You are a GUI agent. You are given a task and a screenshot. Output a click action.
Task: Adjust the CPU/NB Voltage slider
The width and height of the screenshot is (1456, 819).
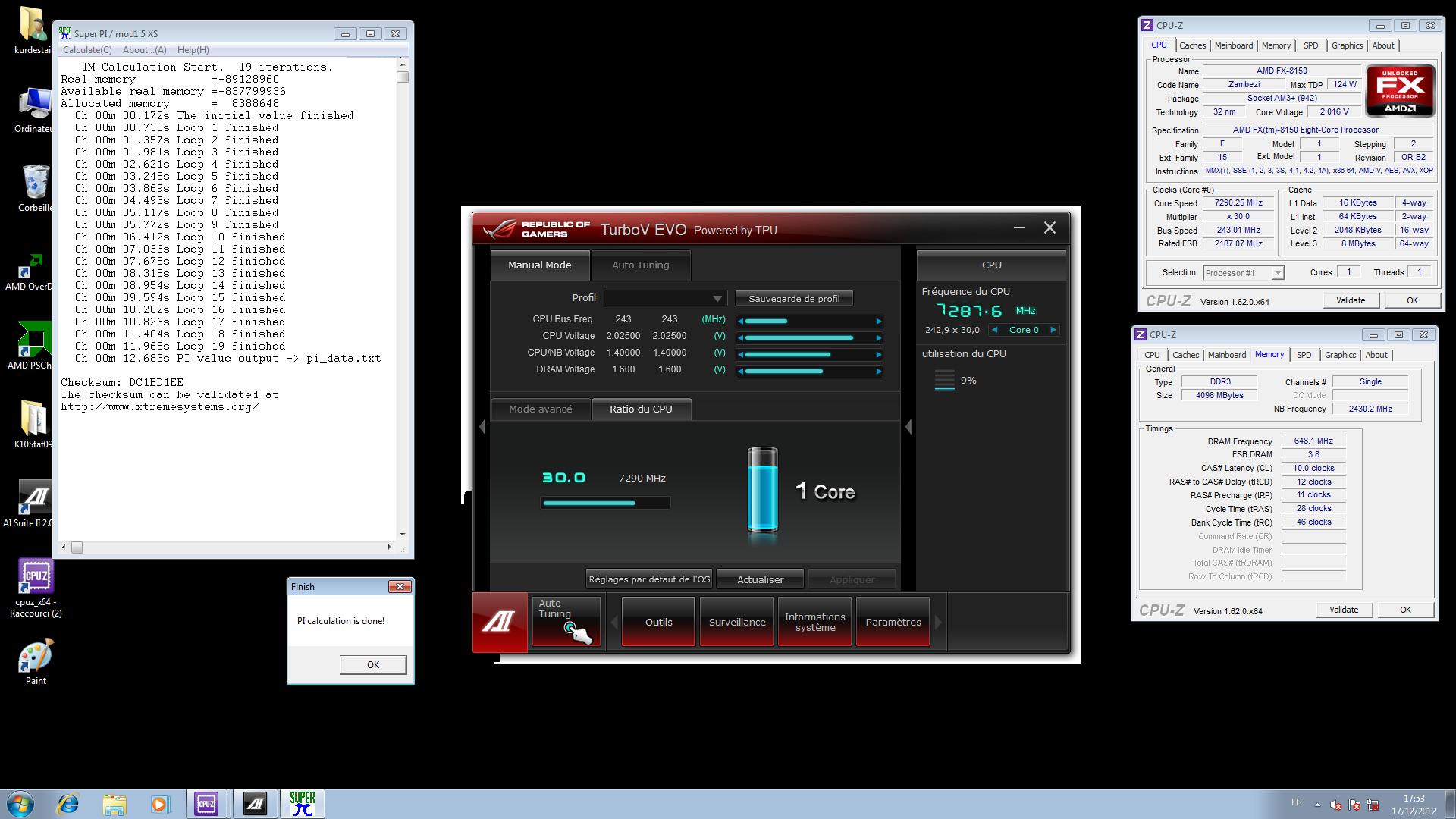(x=809, y=354)
